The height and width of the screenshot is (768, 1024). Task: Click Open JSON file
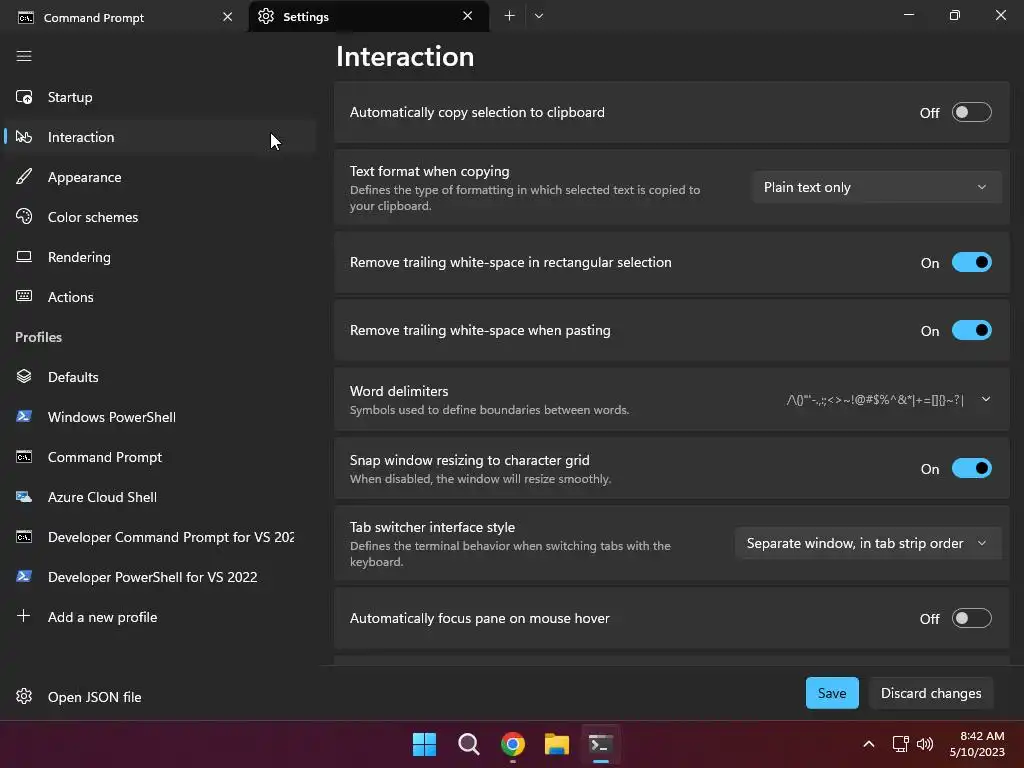pos(161,697)
